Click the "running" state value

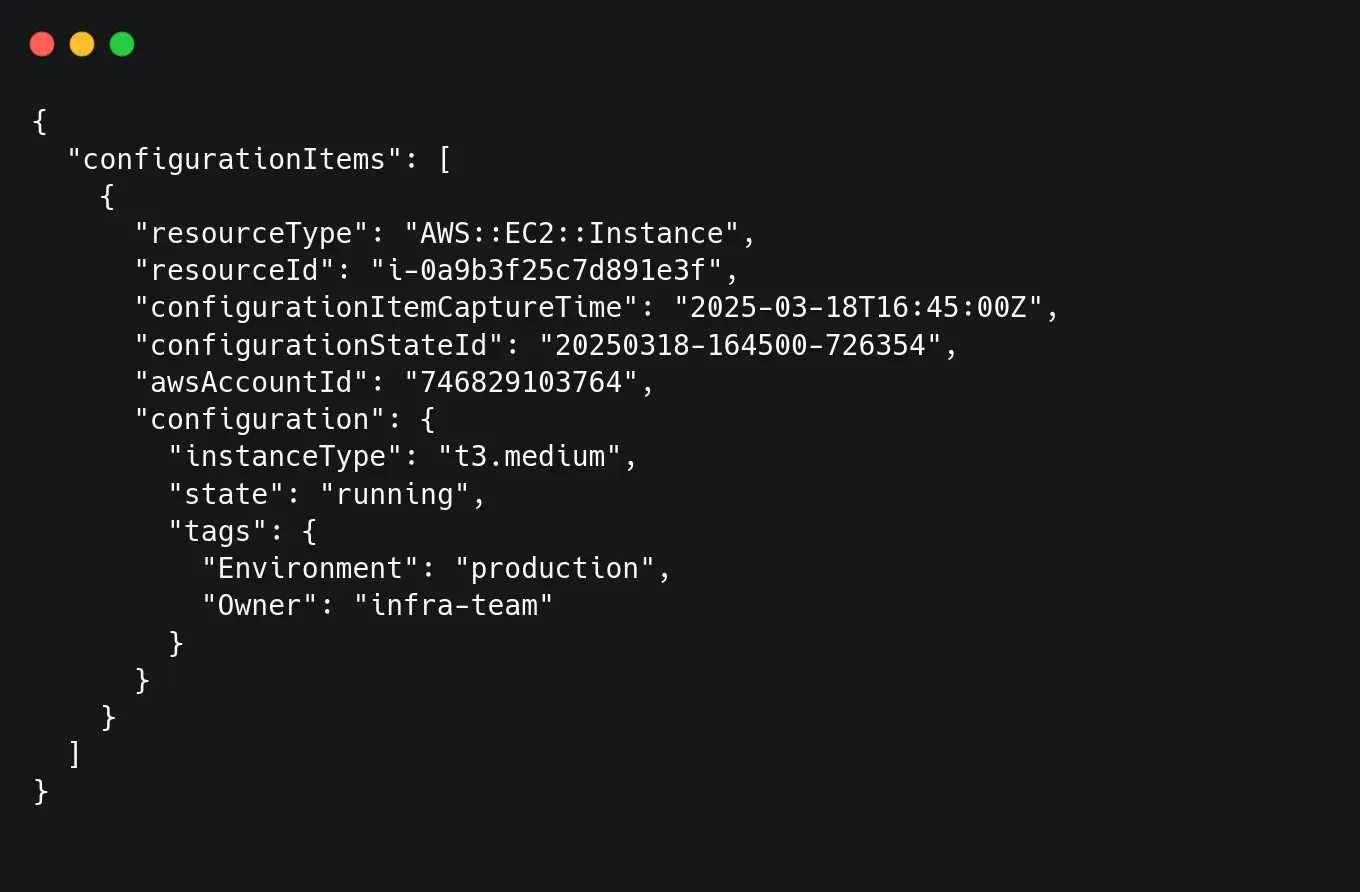point(395,494)
